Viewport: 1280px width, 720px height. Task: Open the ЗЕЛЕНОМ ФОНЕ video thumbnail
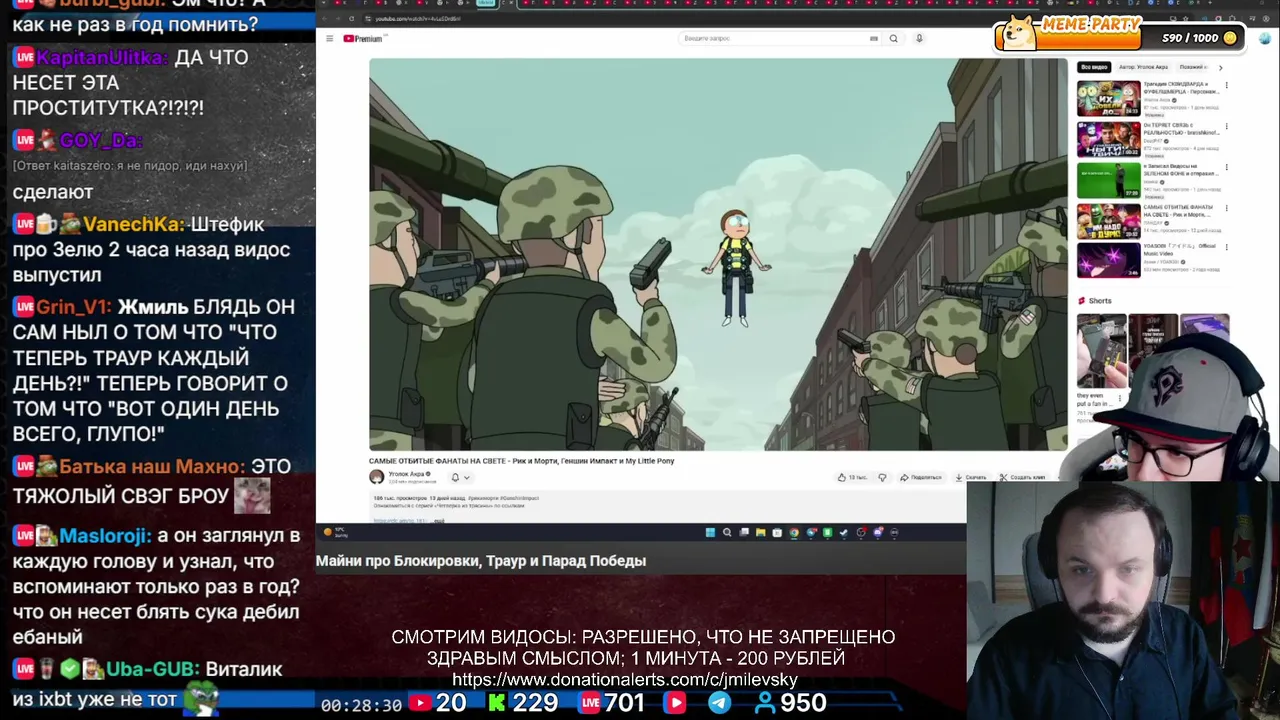tap(1108, 180)
